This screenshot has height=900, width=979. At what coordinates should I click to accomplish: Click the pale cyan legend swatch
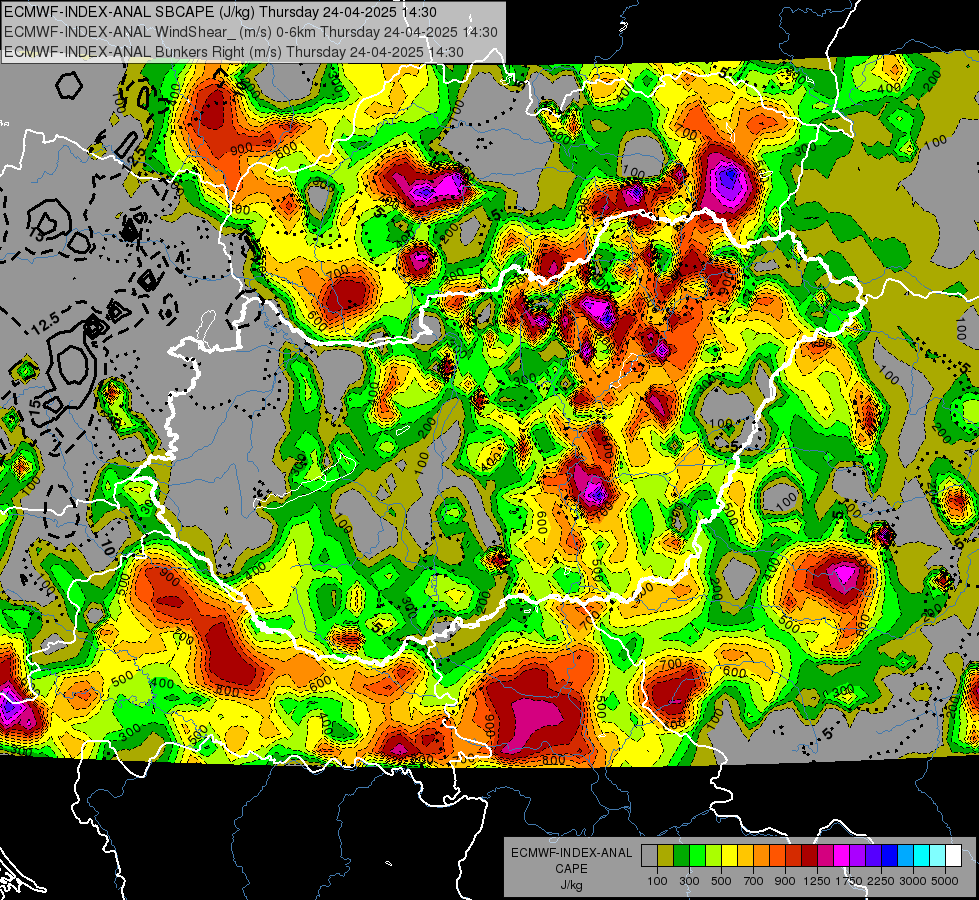tap(937, 855)
